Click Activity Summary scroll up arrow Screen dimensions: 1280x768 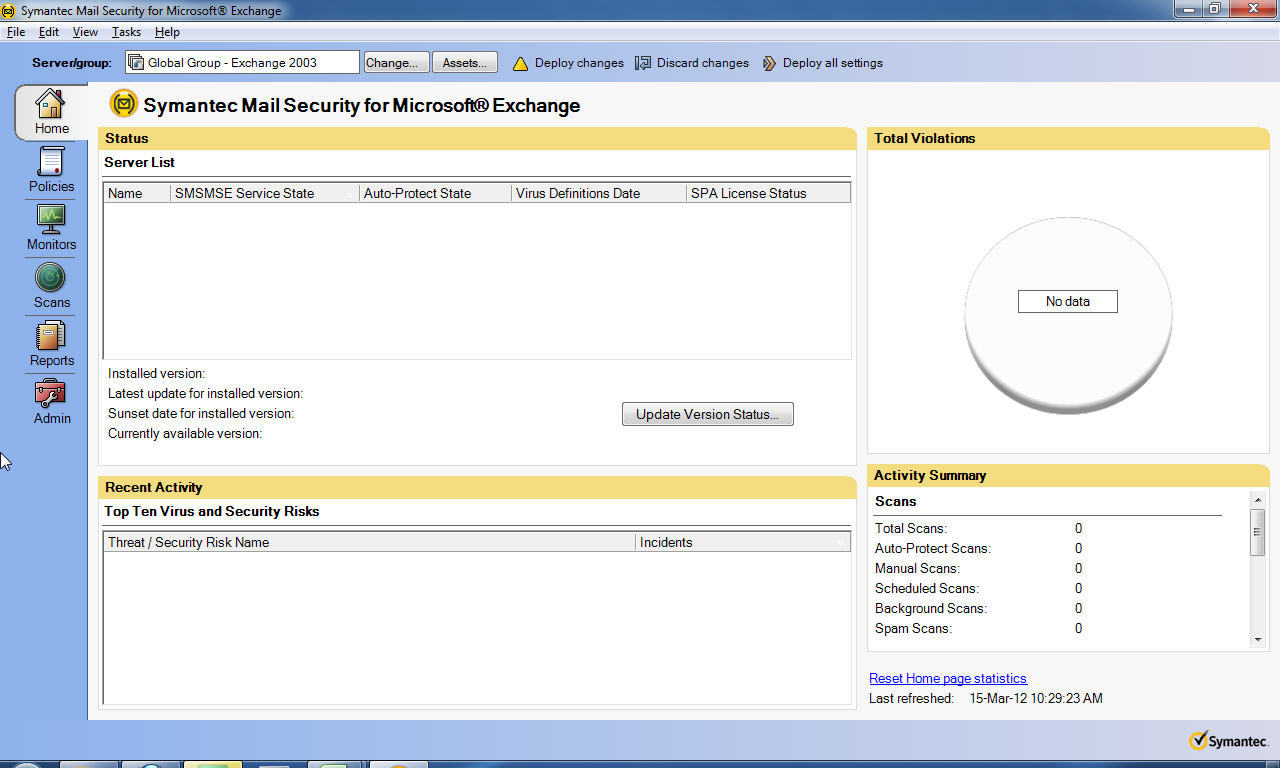1258,498
